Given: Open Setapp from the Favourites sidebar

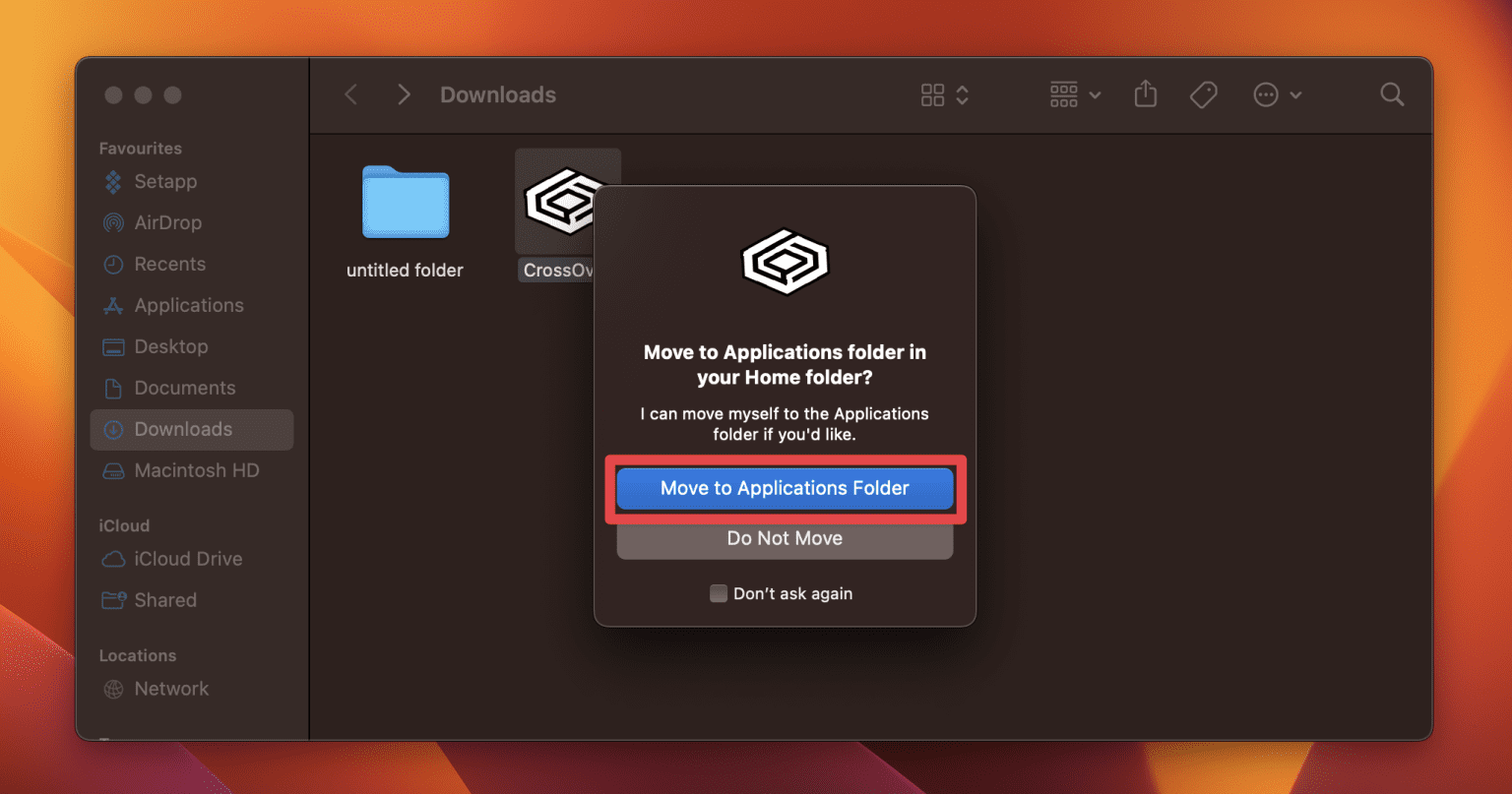Looking at the screenshot, I should point(167,181).
